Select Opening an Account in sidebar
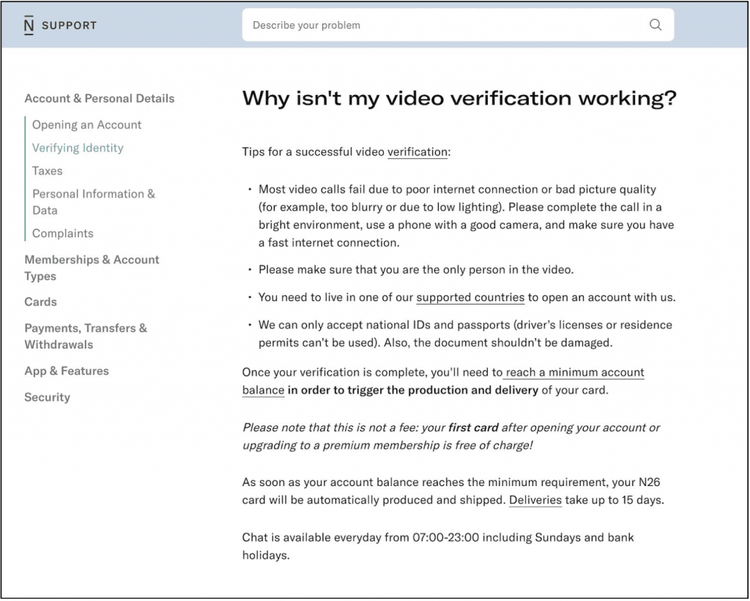Screen dimensions: 750x601 87,125
